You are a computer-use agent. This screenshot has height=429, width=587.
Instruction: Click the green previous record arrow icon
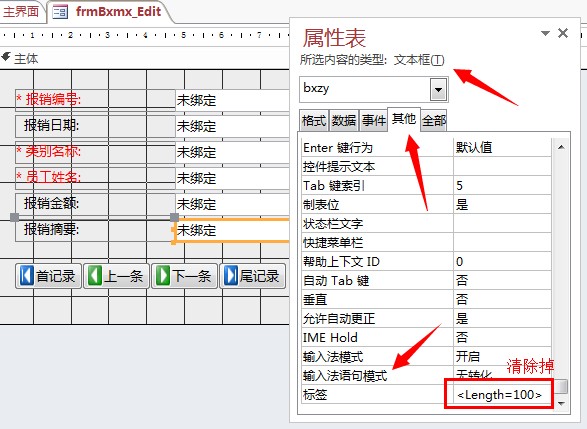pyautogui.click(x=95, y=276)
